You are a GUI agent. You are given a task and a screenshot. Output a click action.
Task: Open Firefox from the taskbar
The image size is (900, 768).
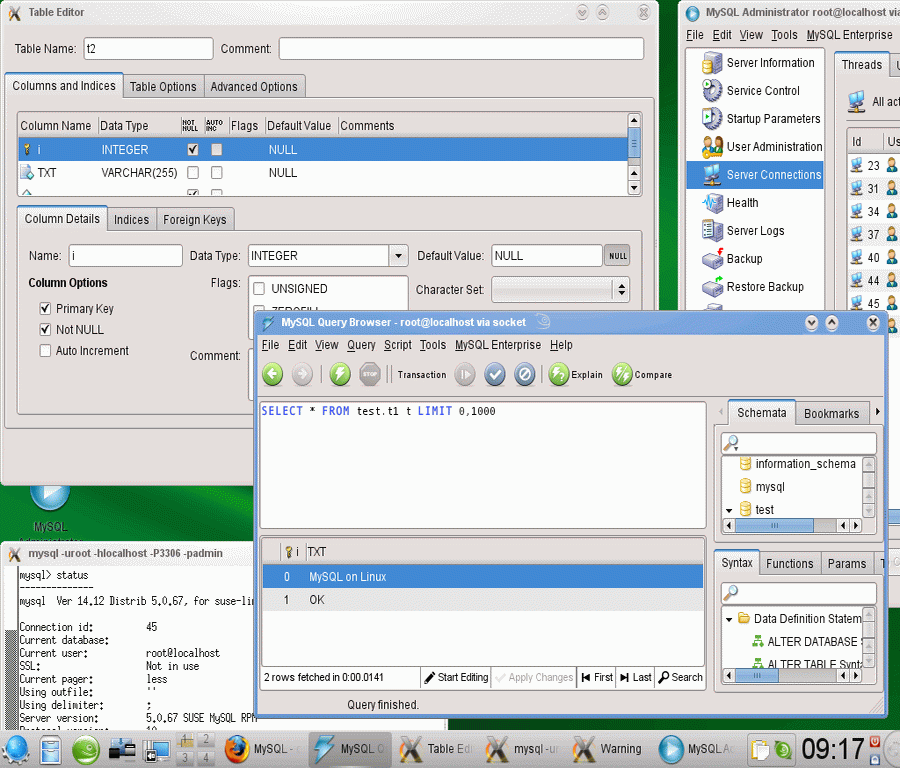[x=236, y=748]
